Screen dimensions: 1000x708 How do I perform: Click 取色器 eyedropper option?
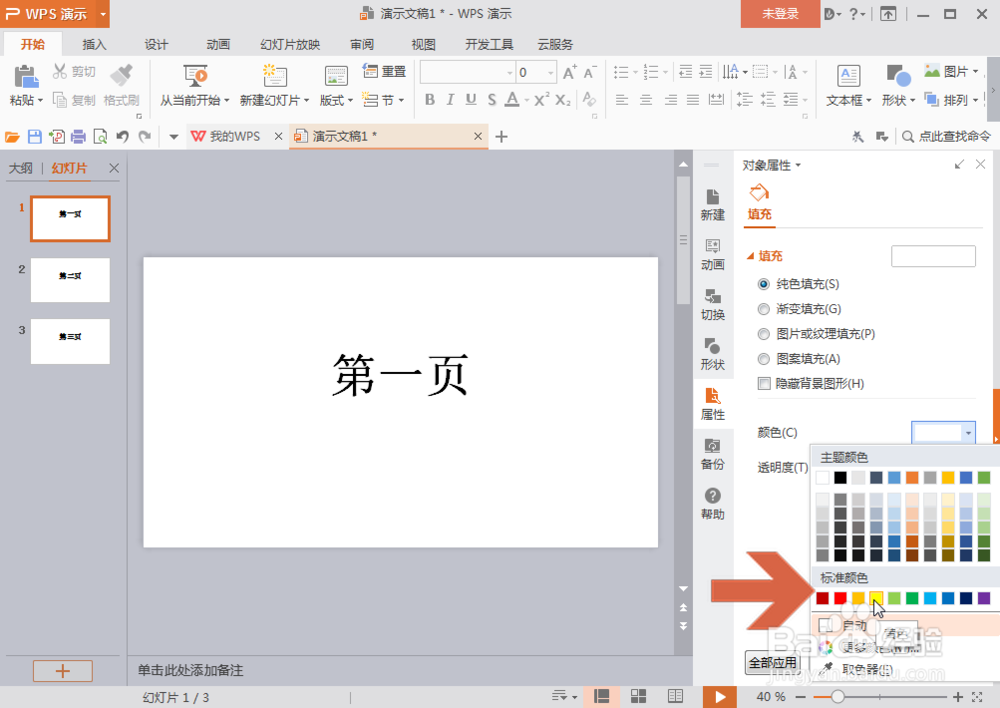[866, 668]
